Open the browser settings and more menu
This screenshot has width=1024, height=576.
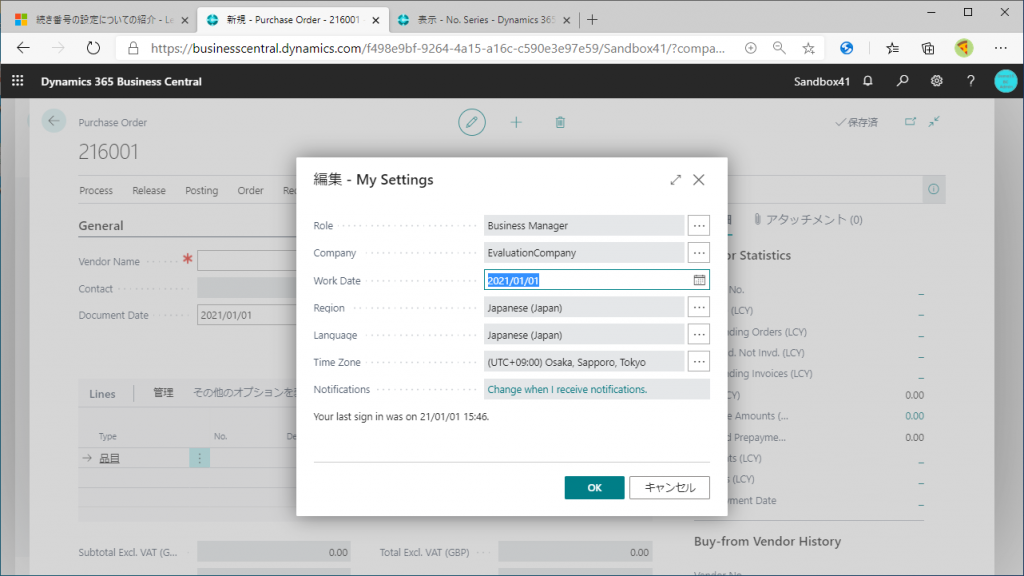(x=1000, y=48)
